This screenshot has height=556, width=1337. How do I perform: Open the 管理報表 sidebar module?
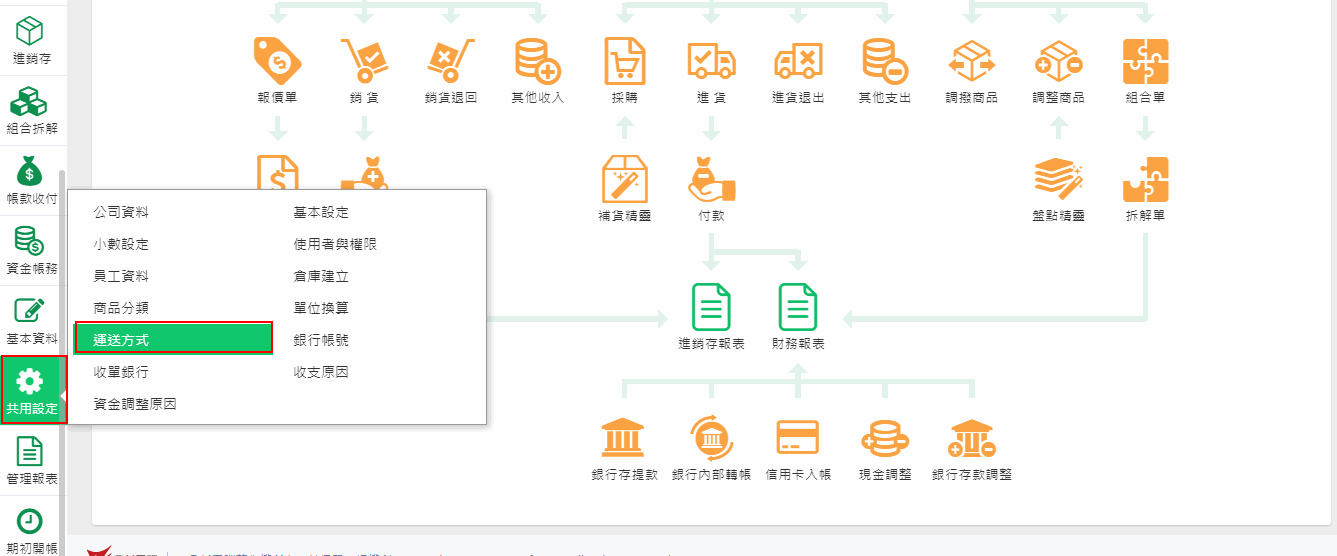click(x=30, y=460)
